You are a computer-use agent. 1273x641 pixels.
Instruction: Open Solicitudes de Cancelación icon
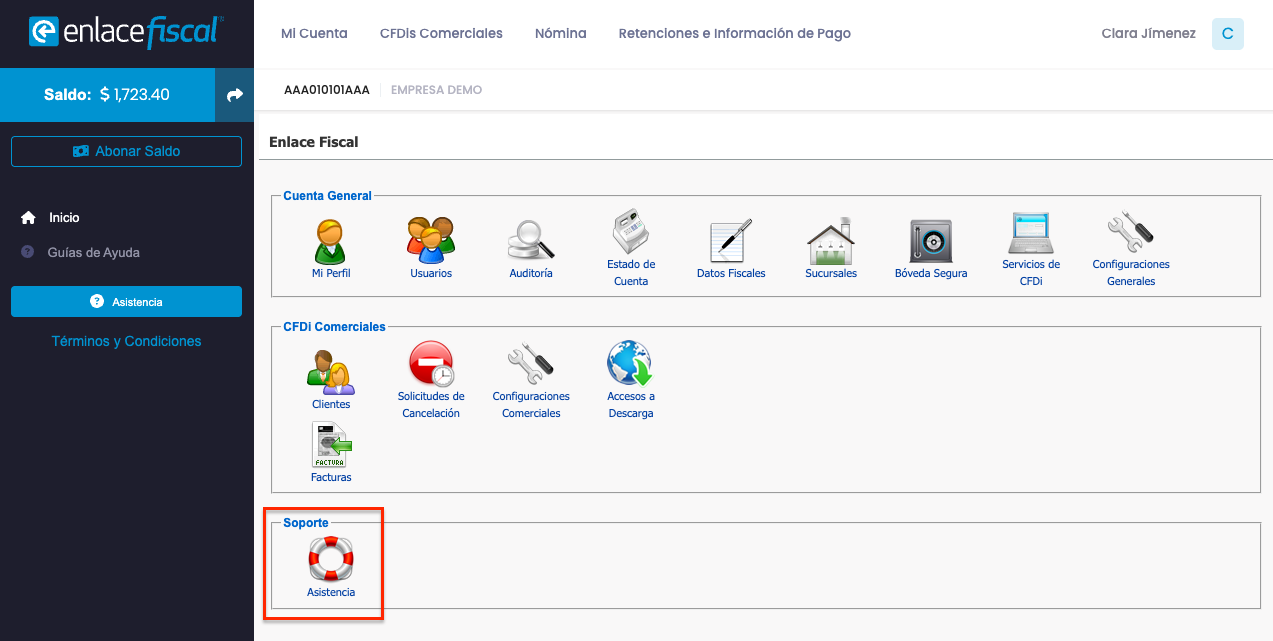431,365
